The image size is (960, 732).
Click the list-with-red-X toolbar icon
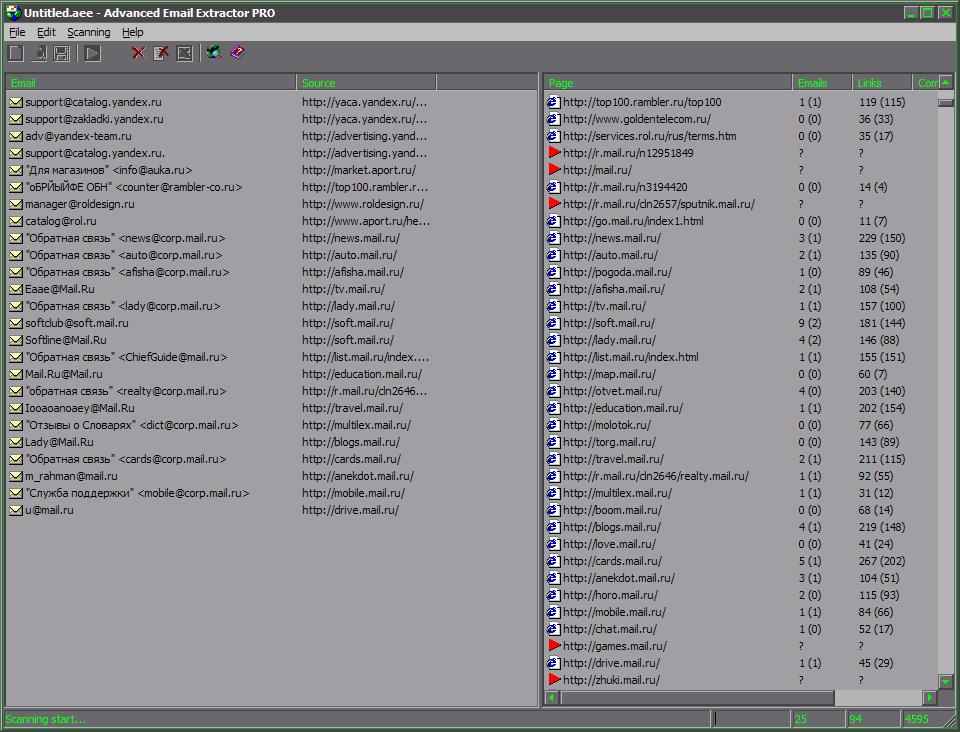(161, 53)
